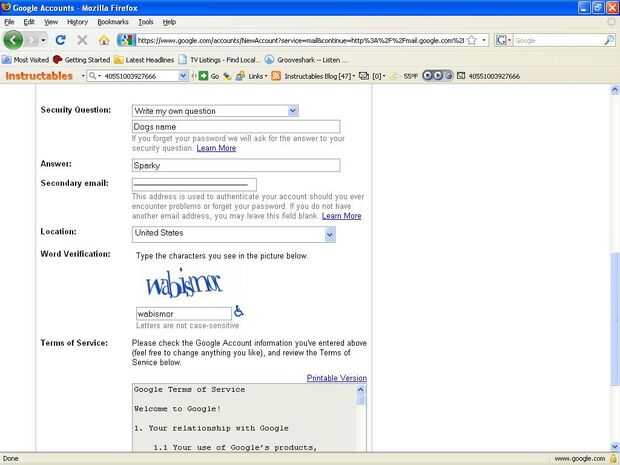Open the View menu
620x465 pixels.
51,22
